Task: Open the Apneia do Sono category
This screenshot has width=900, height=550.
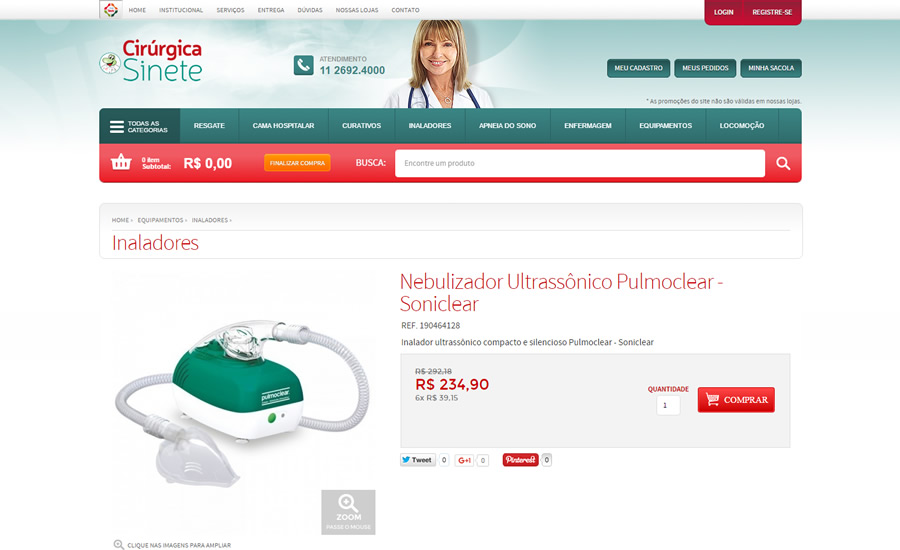Action: (507, 126)
